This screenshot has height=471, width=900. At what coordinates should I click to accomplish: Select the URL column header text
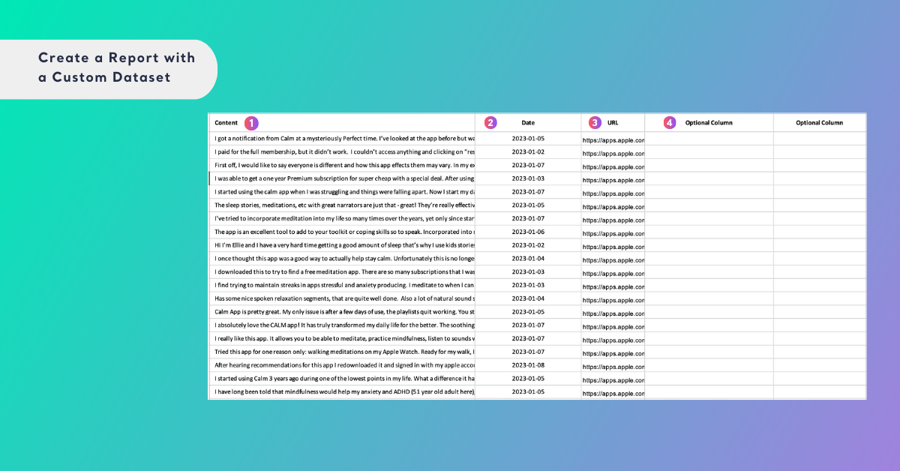pyautogui.click(x=613, y=123)
